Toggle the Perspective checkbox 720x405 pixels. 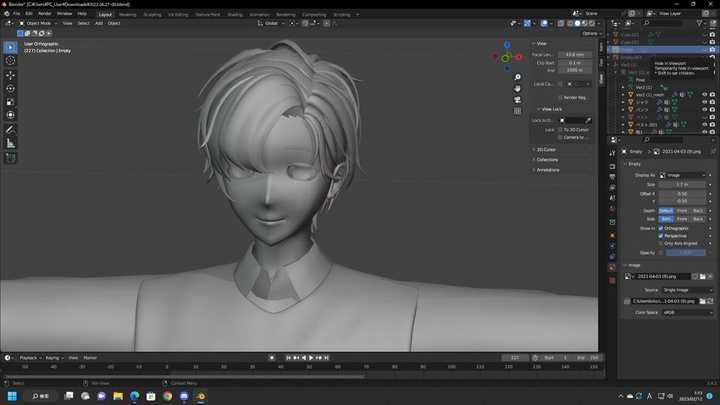[661, 236]
